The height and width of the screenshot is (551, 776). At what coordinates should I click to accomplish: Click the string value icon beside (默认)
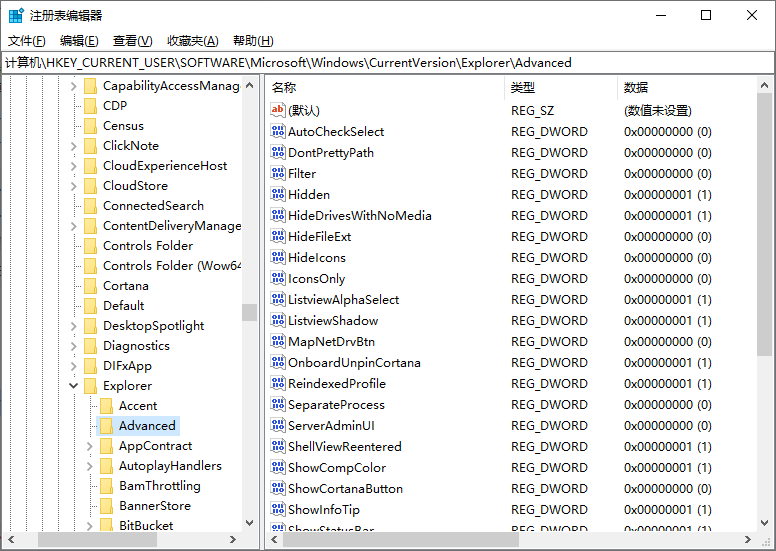278,110
